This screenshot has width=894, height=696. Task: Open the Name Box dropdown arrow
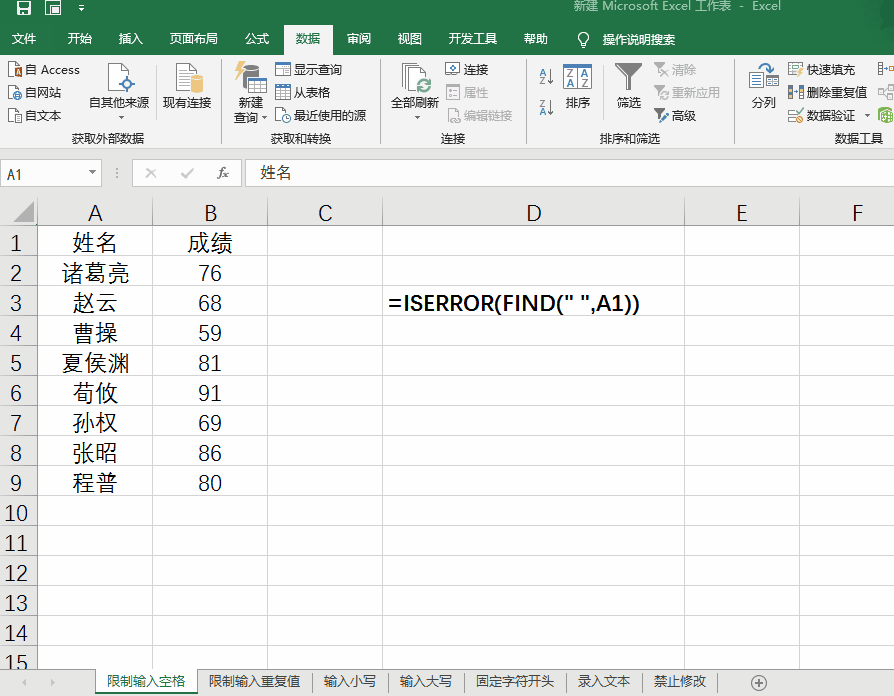[92, 172]
